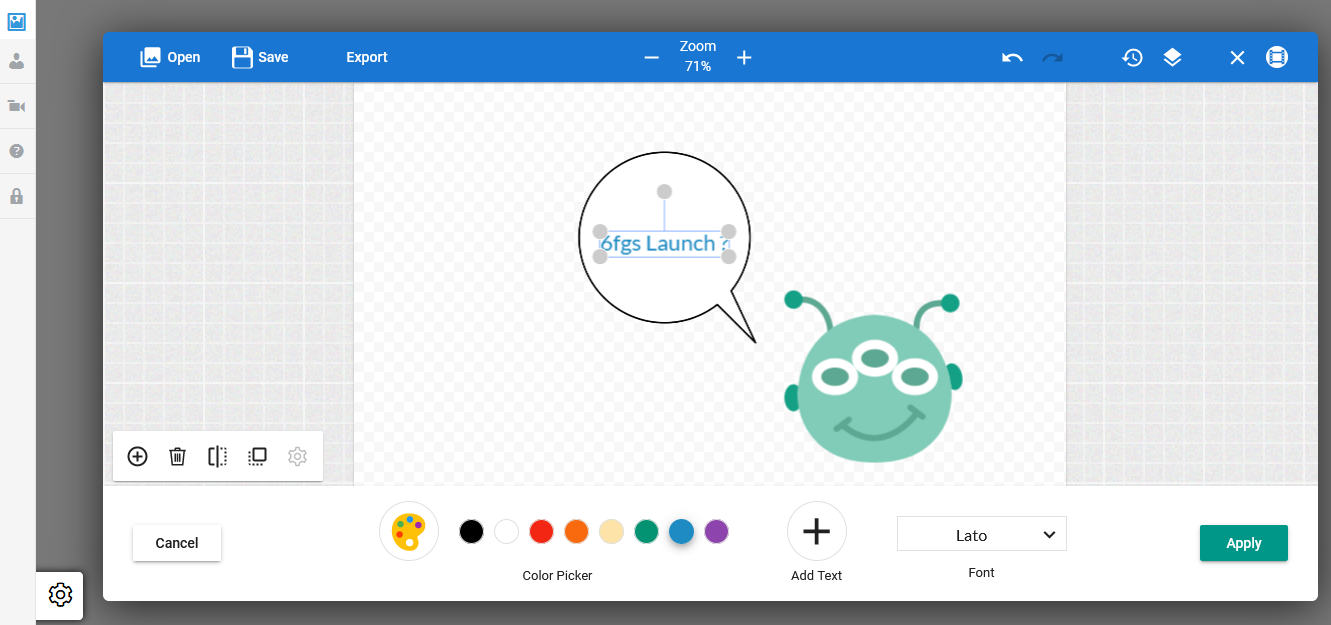Open the history clock icon

click(x=1132, y=58)
